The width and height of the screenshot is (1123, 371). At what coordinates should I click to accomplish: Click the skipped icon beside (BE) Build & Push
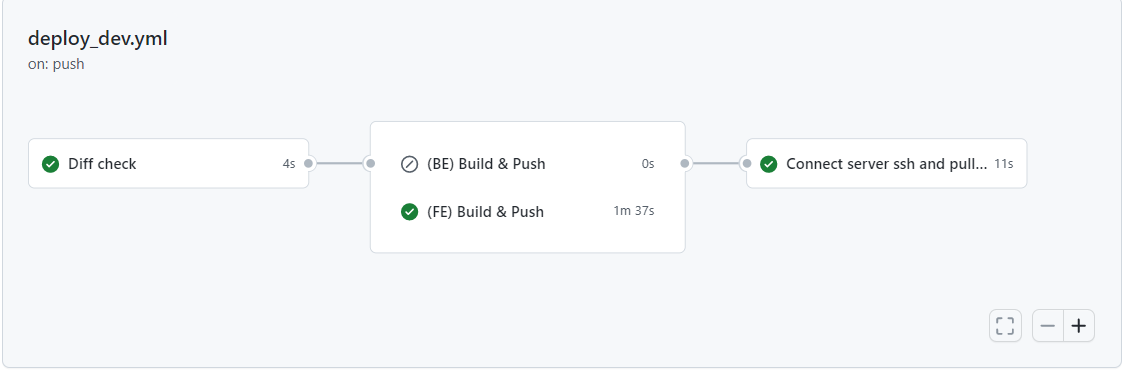409,164
